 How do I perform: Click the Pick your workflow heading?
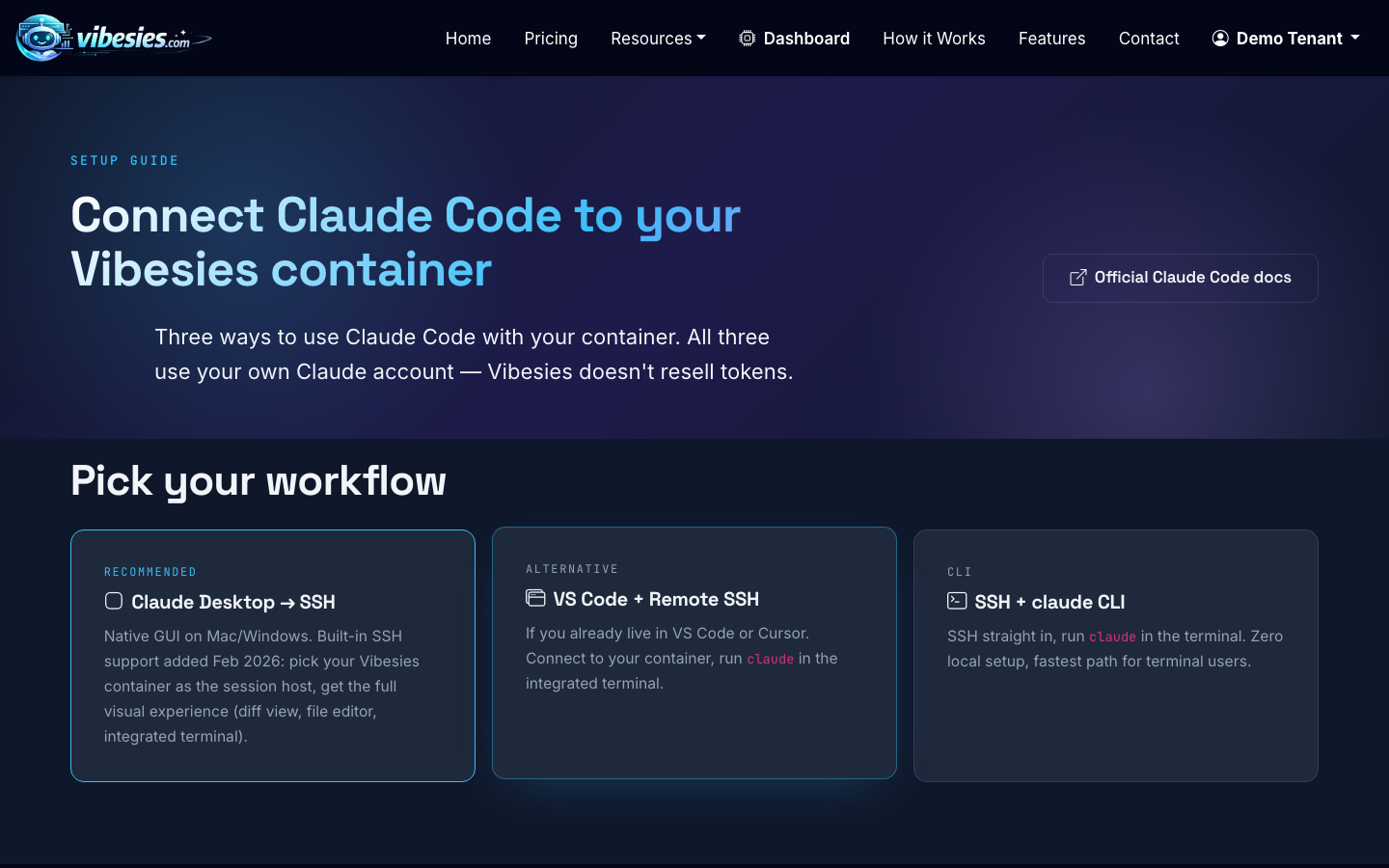point(259,480)
